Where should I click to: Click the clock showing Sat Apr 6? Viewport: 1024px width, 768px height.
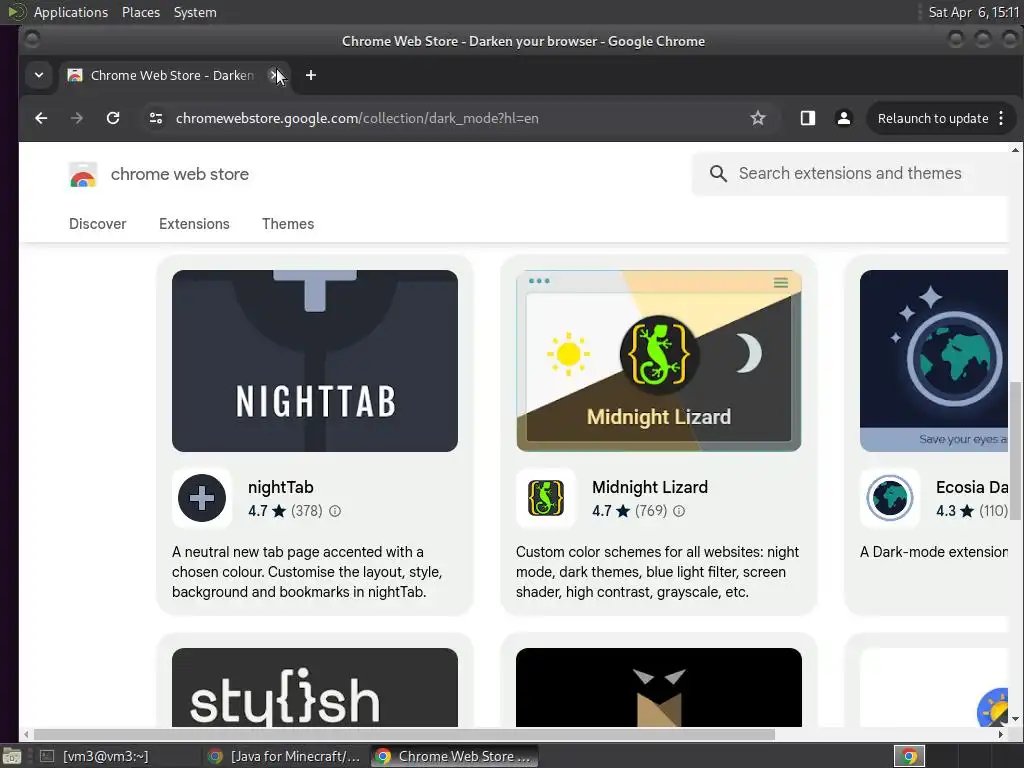point(974,12)
